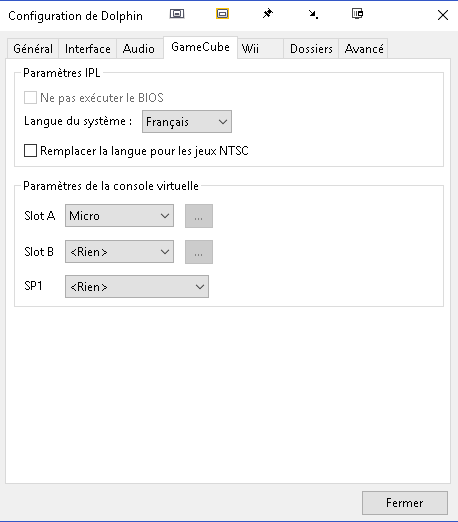Click the yellow highlighted window icon
The image size is (458, 522).
tap(222, 14)
